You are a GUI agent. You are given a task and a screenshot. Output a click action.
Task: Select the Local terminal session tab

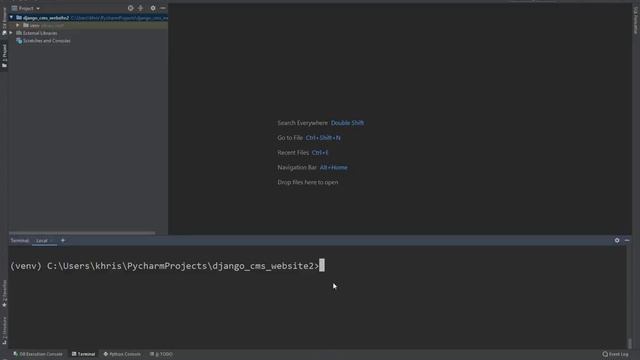tap(42, 241)
